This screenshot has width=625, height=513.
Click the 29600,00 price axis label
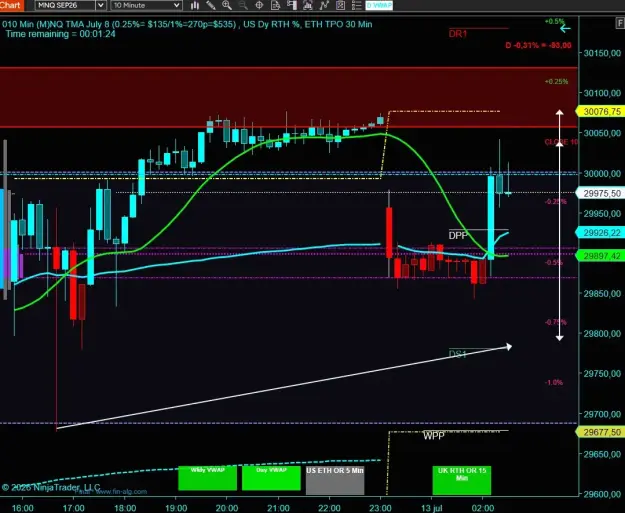tap(602, 494)
